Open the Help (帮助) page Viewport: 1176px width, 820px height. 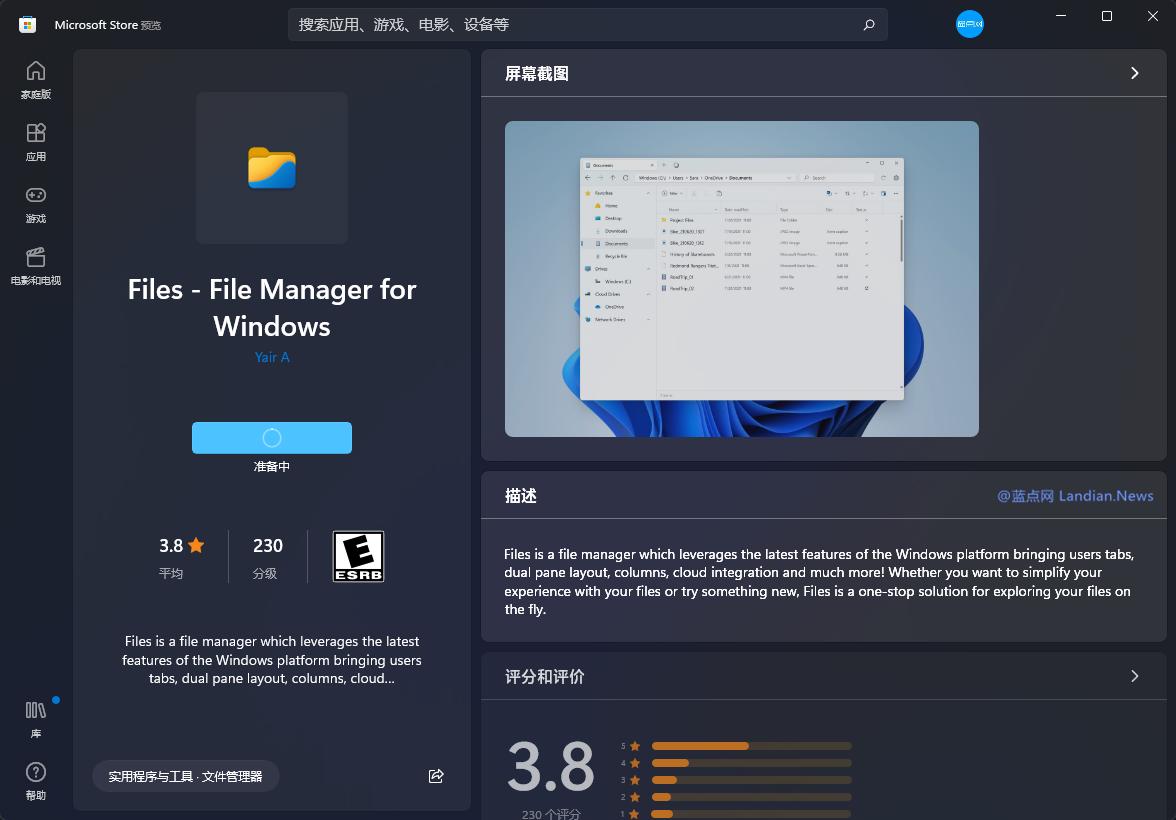tap(36, 781)
